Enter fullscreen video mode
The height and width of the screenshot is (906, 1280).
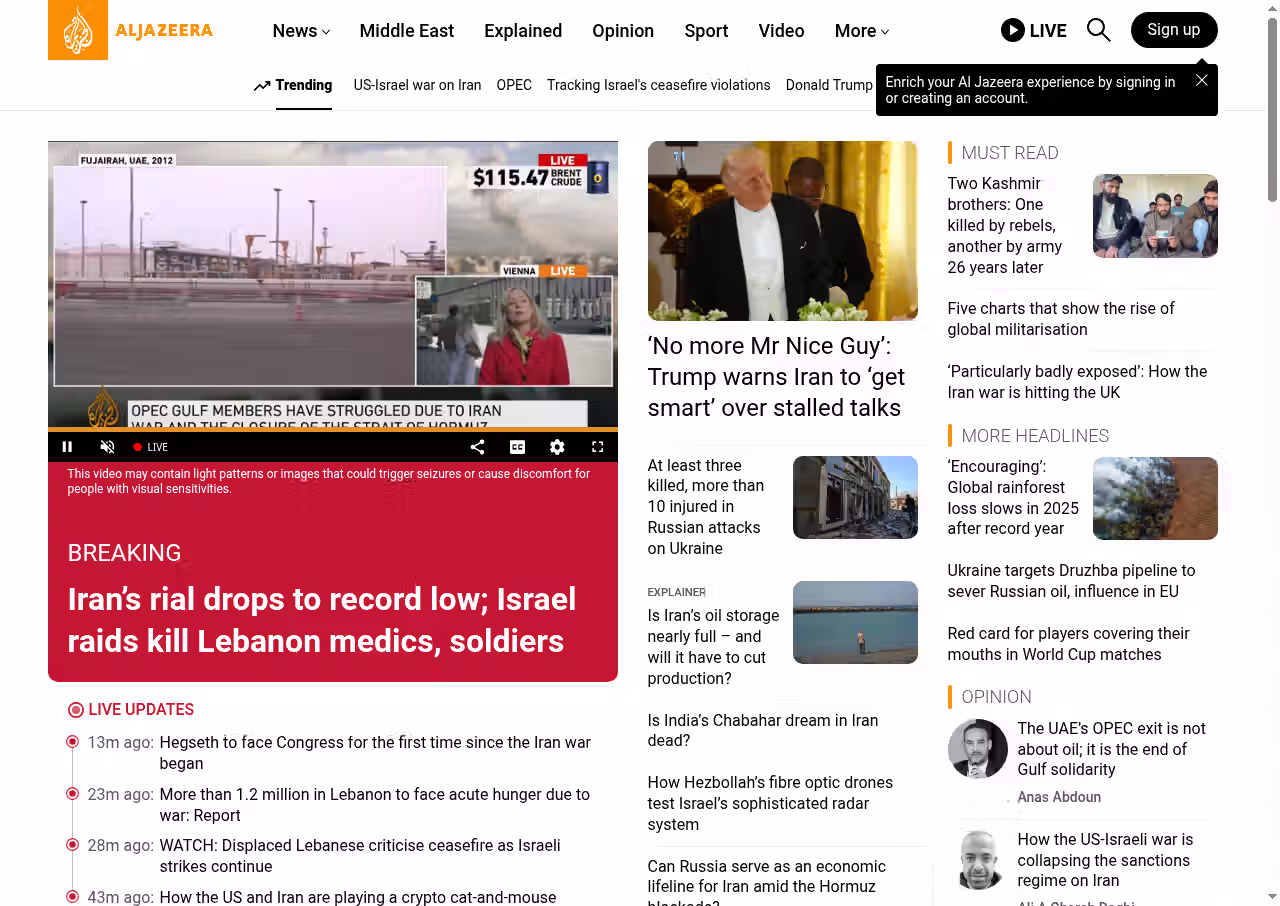[x=597, y=447]
